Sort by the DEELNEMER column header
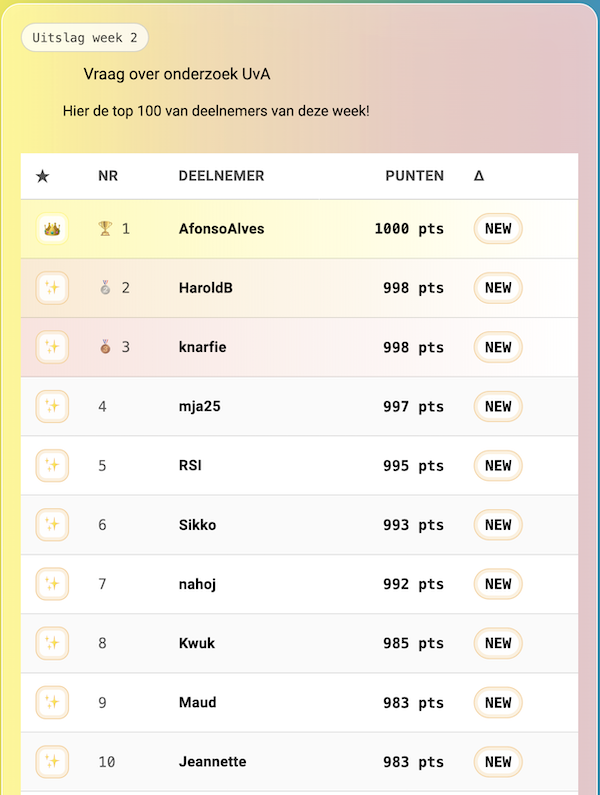This screenshot has width=600, height=795. [221, 176]
